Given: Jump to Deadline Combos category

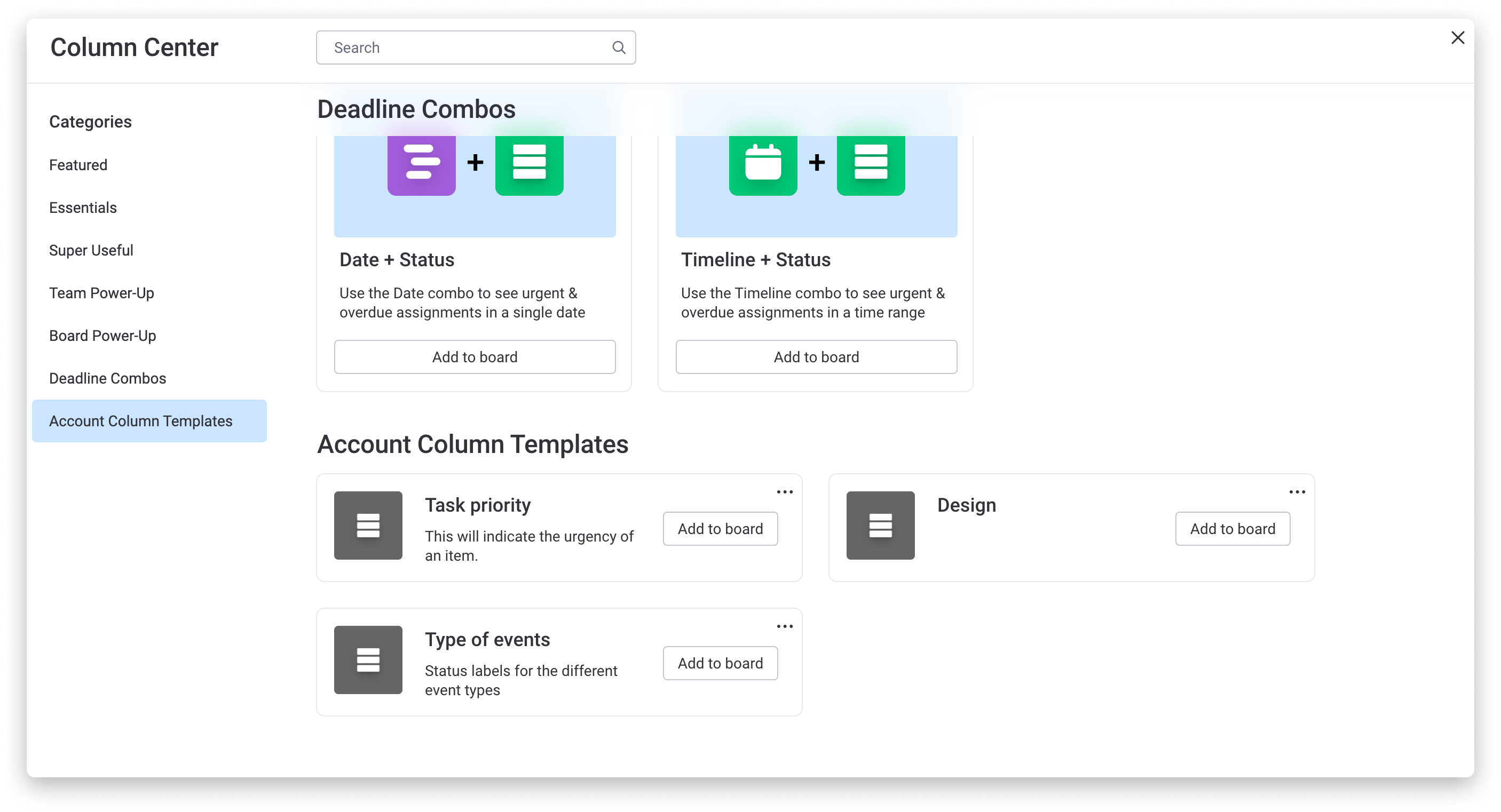Looking at the screenshot, I should coord(107,379).
